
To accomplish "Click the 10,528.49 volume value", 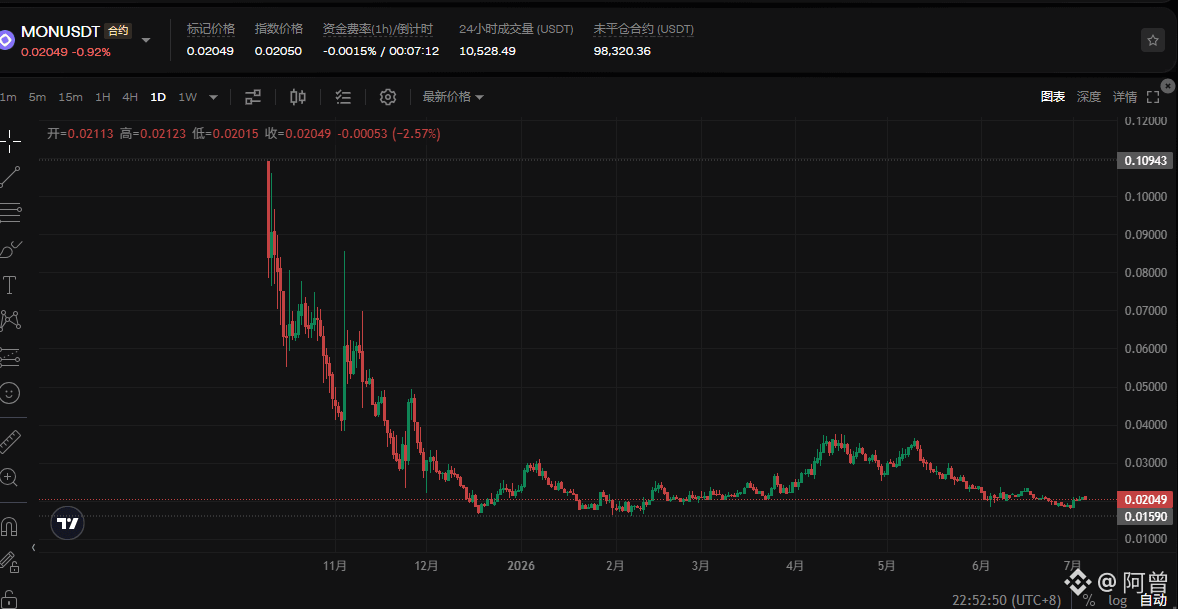I will (488, 51).
